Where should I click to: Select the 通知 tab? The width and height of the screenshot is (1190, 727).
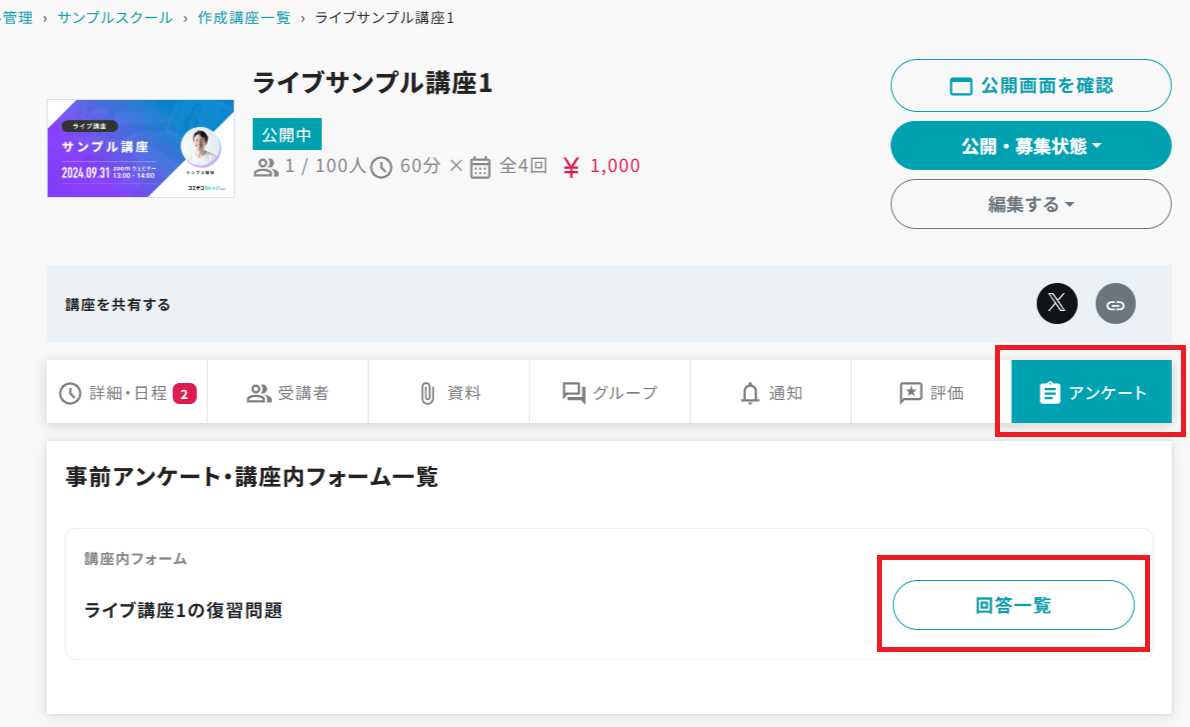coord(771,393)
